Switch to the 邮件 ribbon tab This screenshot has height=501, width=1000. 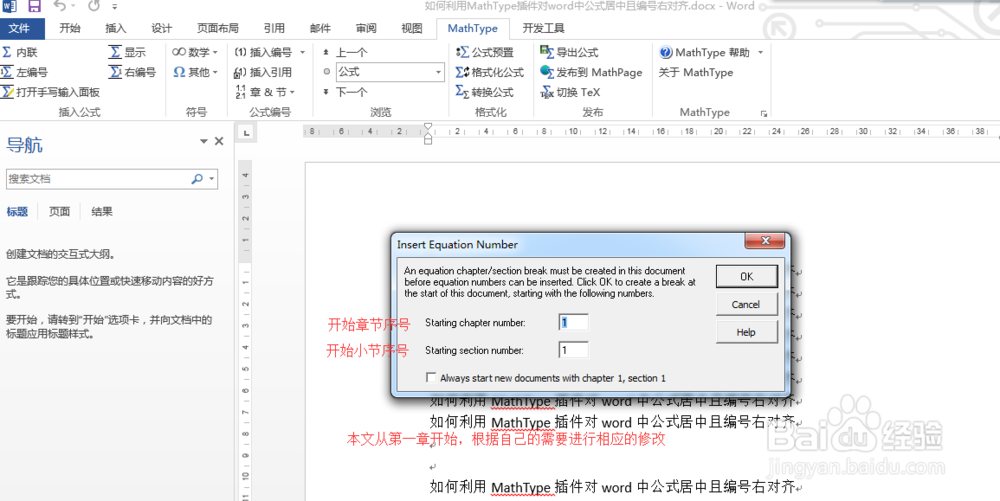[320, 28]
